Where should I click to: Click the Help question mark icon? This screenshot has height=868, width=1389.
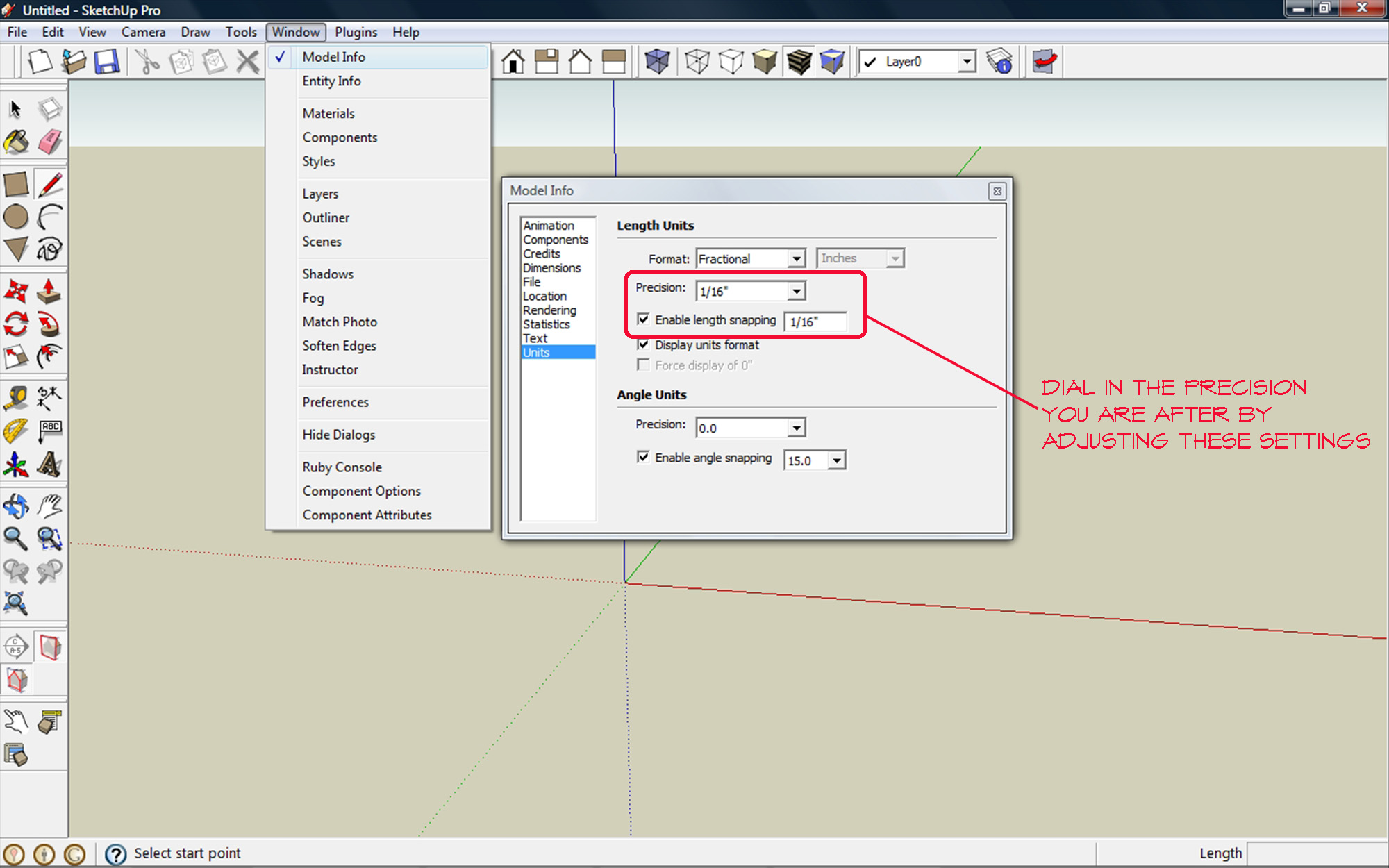(x=115, y=853)
